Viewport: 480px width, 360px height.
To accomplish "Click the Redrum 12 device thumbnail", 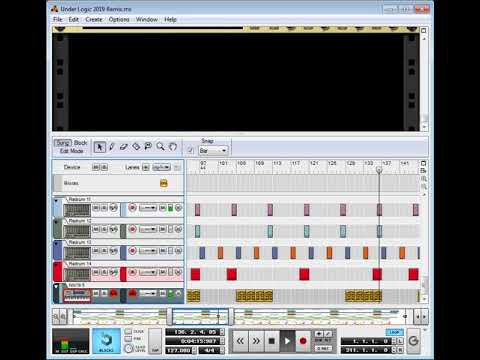I will click(x=77, y=231).
